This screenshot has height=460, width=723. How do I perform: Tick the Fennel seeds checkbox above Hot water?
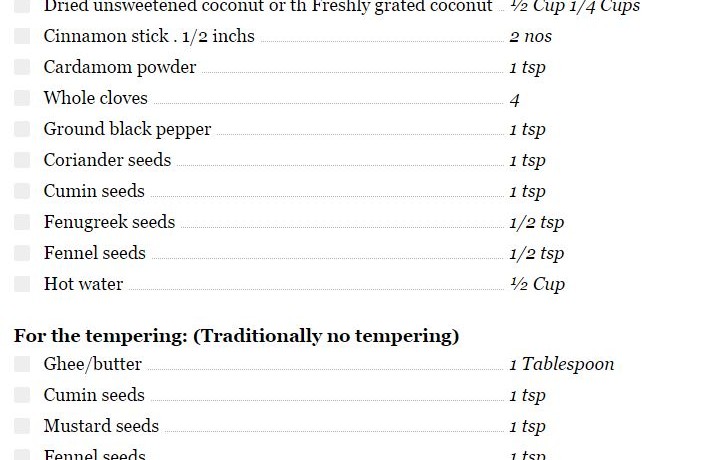22,253
